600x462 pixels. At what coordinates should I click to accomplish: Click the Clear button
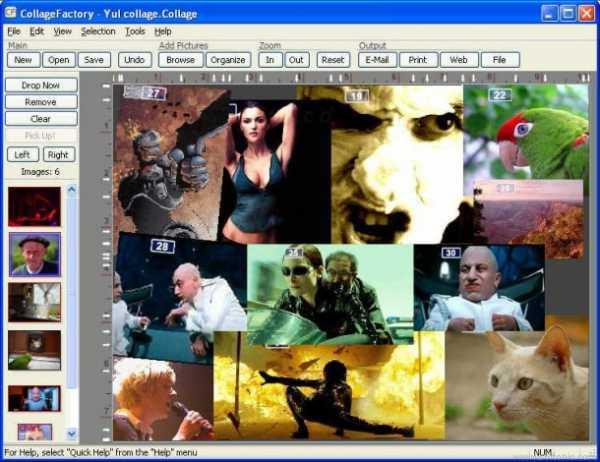pos(41,119)
